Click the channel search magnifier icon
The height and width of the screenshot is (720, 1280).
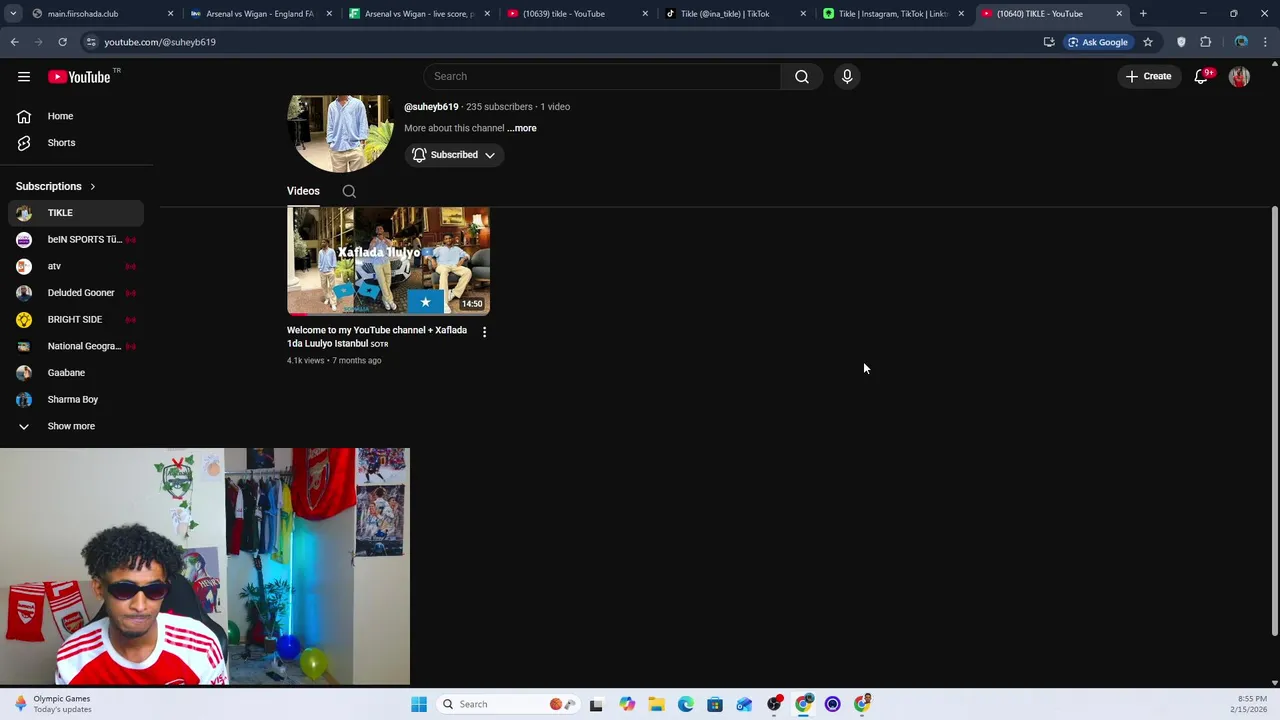coord(349,191)
